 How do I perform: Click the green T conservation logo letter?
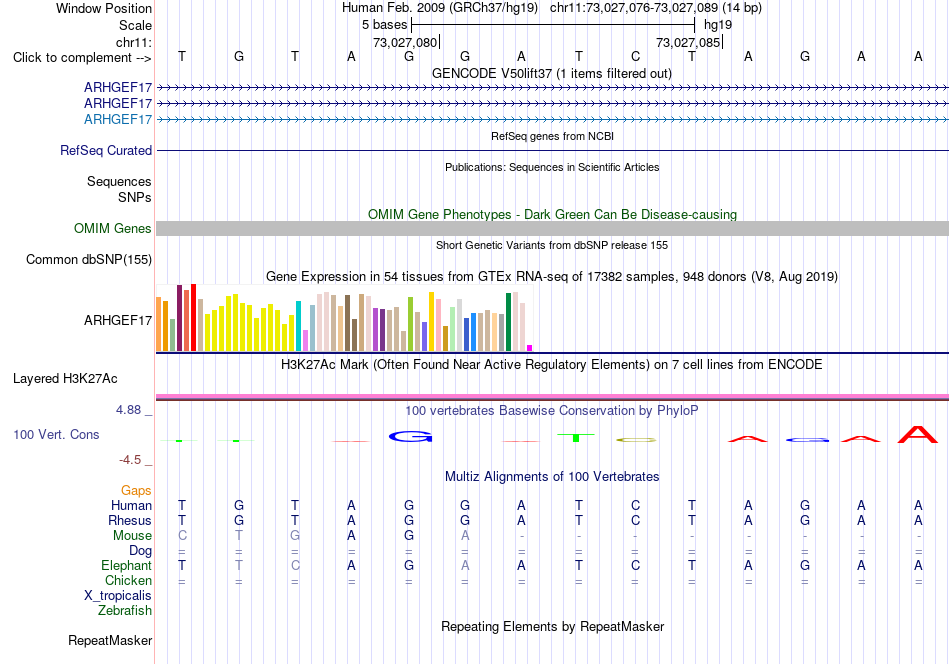click(x=576, y=437)
